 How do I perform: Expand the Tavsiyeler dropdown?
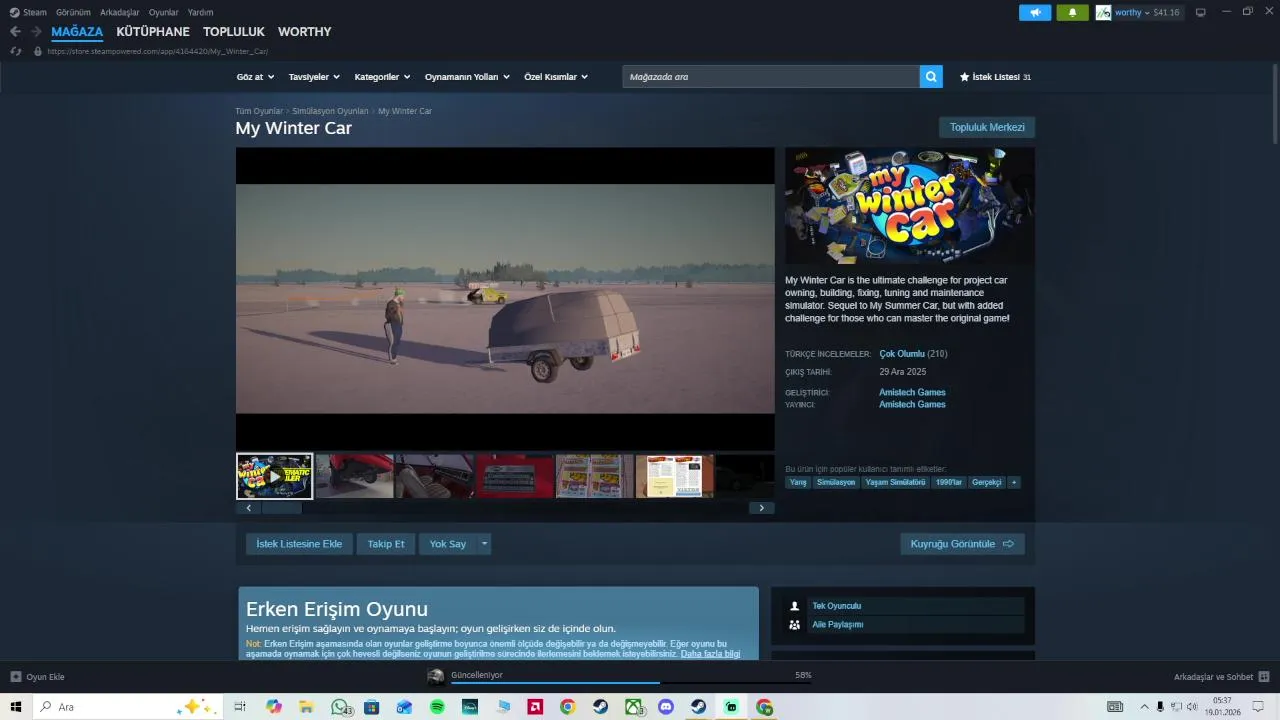tap(314, 77)
